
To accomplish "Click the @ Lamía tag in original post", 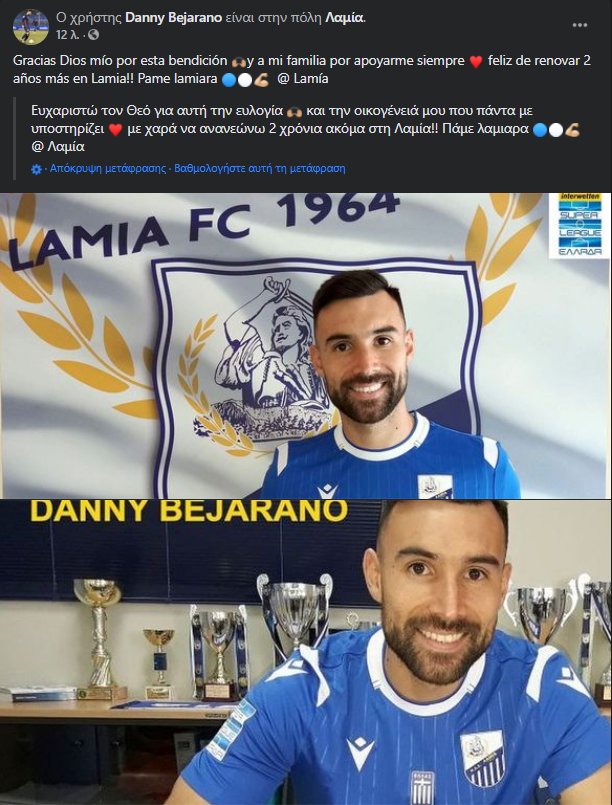I will [x=303, y=80].
